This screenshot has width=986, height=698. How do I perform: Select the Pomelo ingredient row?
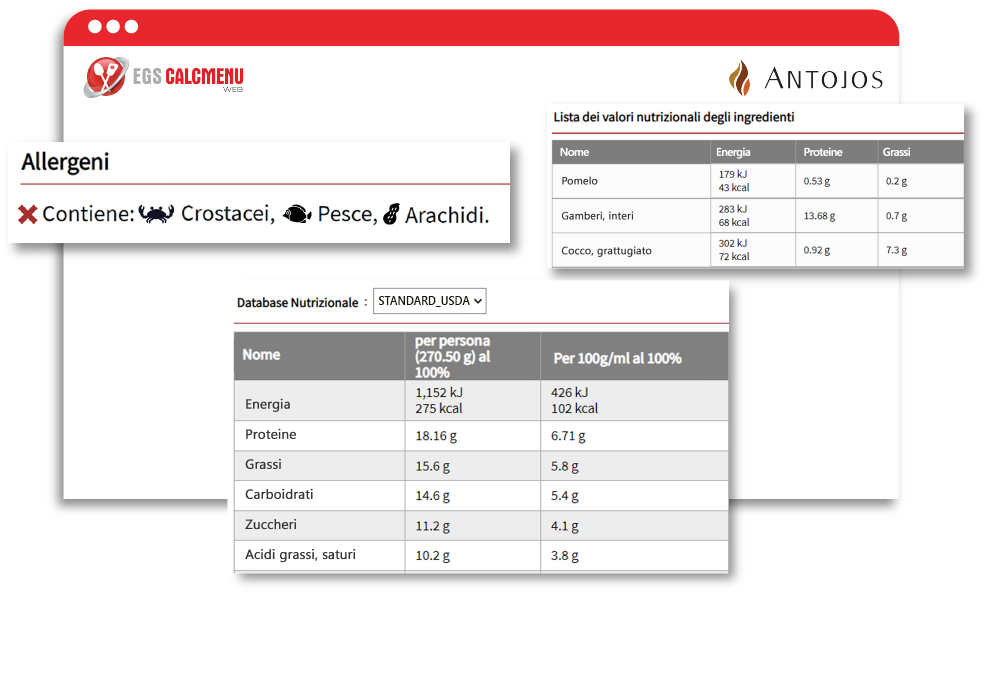[580, 181]
